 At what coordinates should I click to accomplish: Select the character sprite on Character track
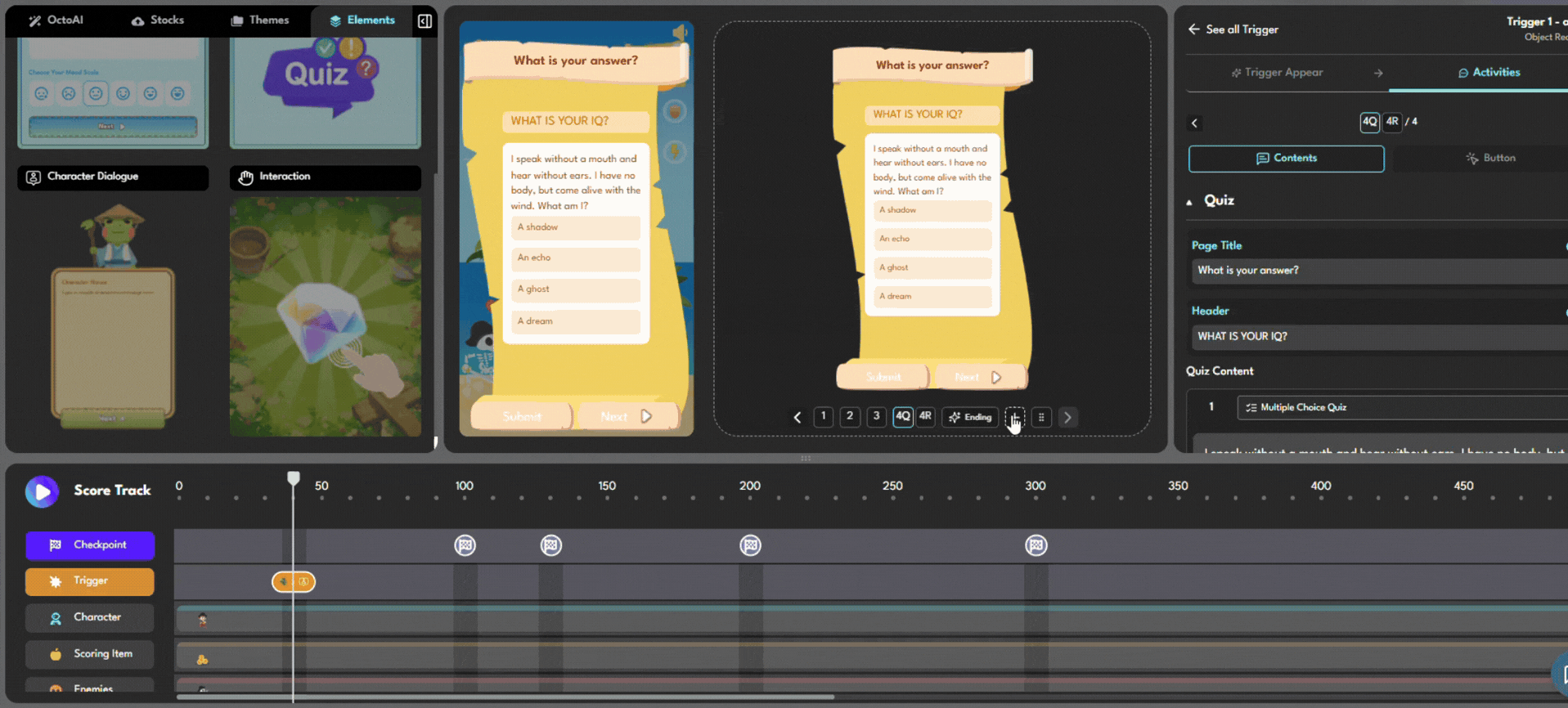pyautogui.click(x=203, y=620)
